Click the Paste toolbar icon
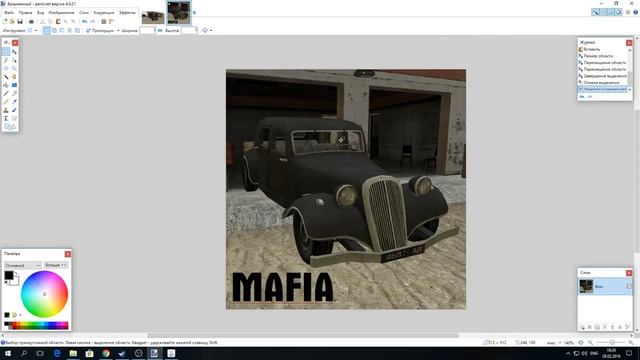640x360 pixels. pyautogui.click(x=58, y=22)
